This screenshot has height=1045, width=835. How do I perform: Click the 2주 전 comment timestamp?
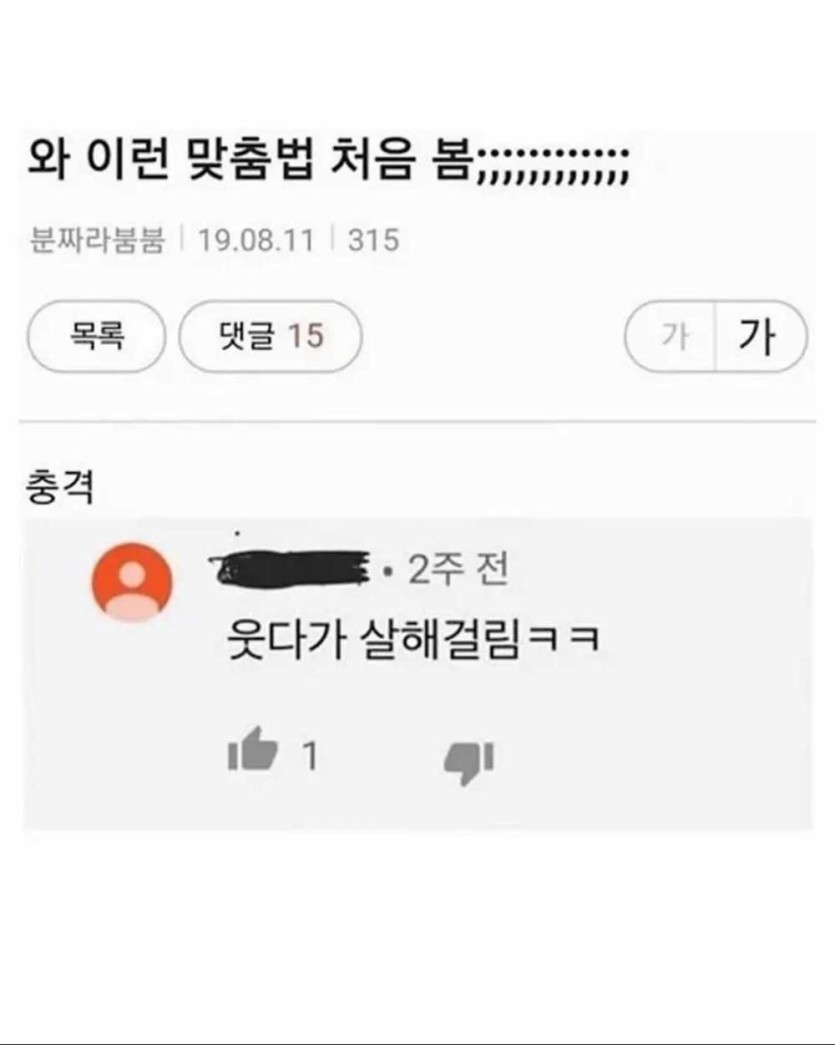458,570
